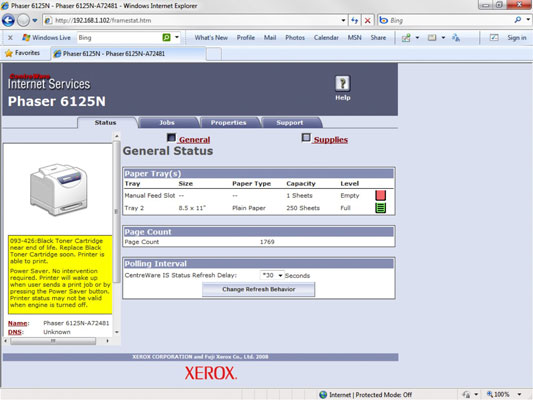
Task: Click the Refresh page icon
Action: point(355,21)
